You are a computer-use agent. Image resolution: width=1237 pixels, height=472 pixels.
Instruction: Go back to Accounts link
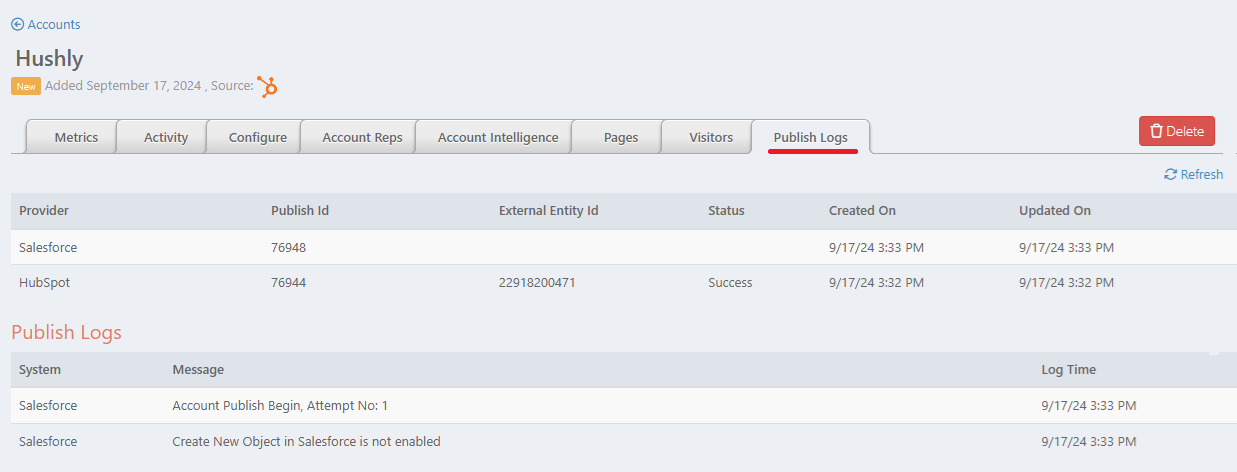54,24
